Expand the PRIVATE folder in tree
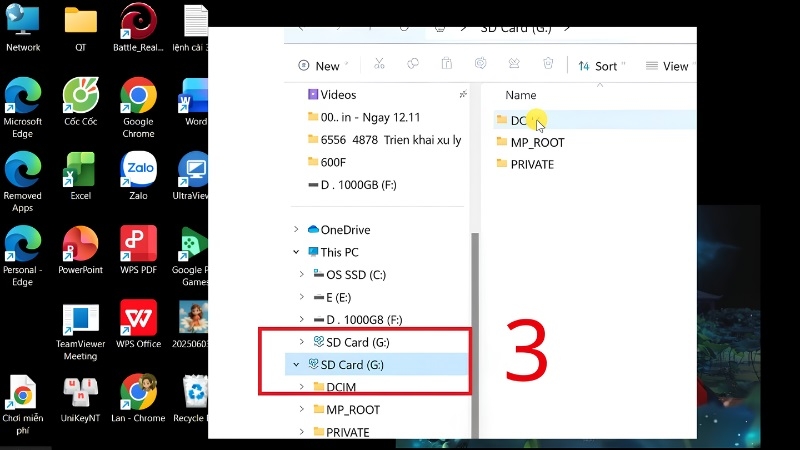Viewport: 800px width, 450px height. click(x=302, y=432)
